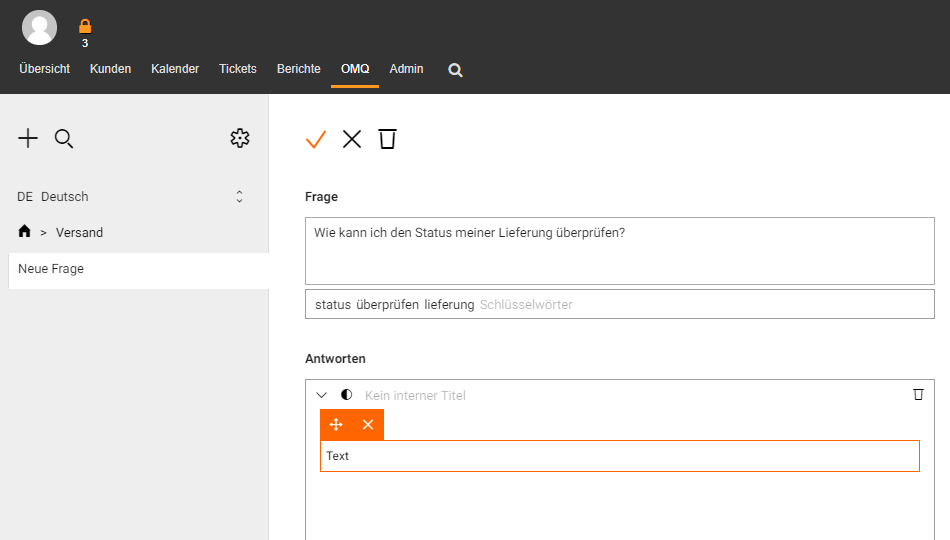
Task: Go to home category via house icon
Action: [24, 231]
